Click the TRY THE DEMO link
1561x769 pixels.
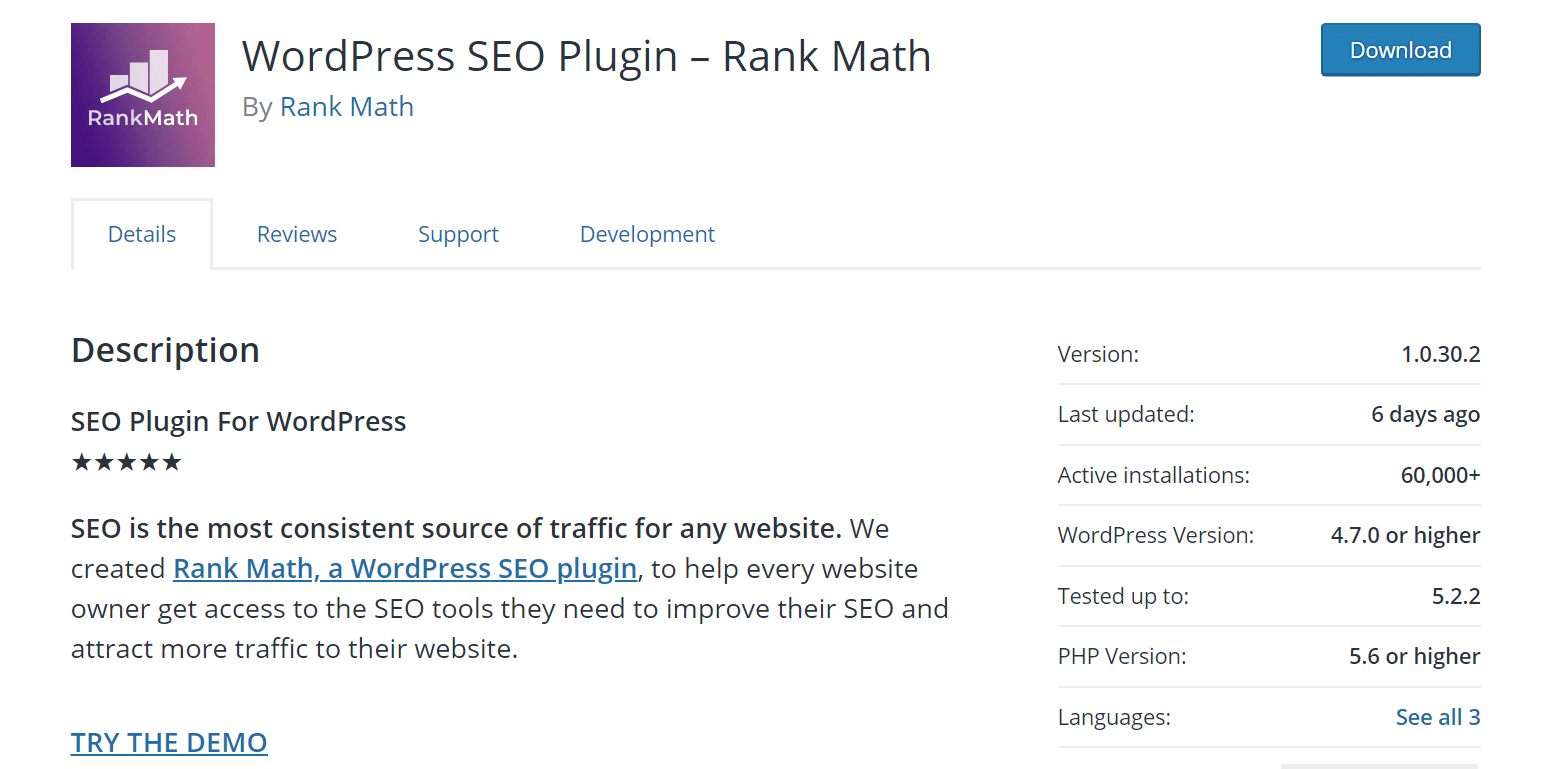169,742
